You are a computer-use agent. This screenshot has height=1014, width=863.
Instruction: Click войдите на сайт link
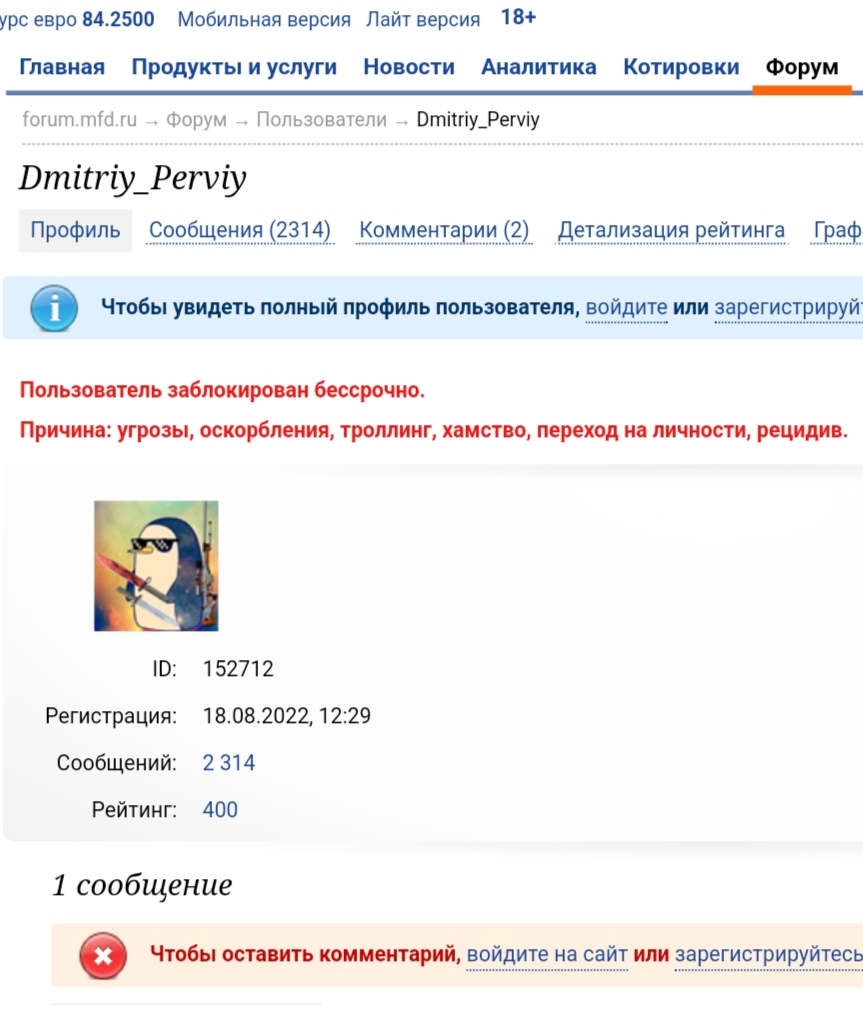click(x=547, y=955)
